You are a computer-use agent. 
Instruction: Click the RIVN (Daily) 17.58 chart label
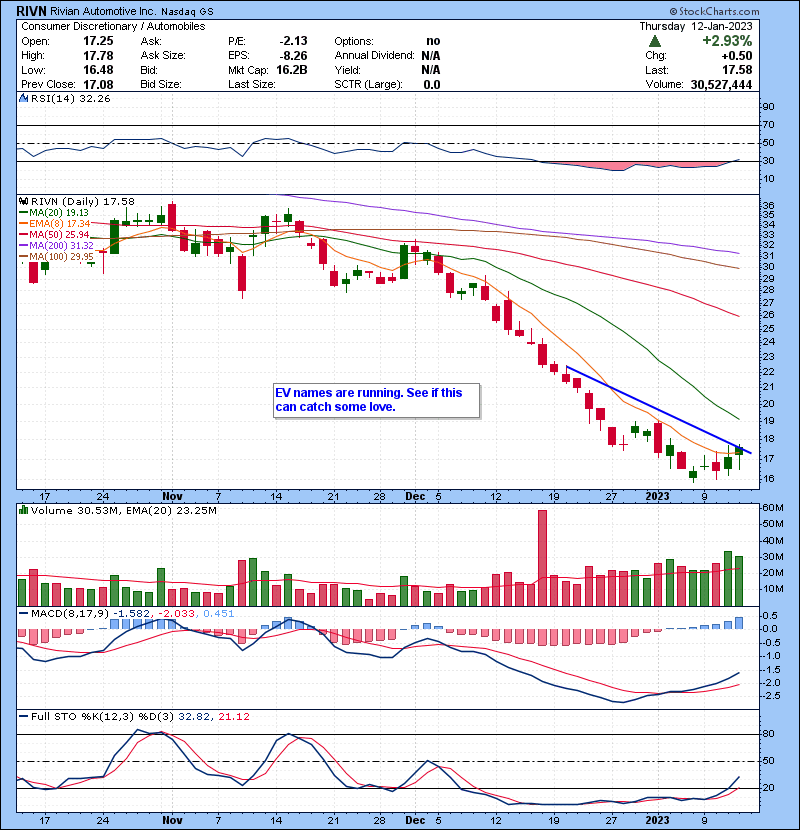(x=83, y=201)
